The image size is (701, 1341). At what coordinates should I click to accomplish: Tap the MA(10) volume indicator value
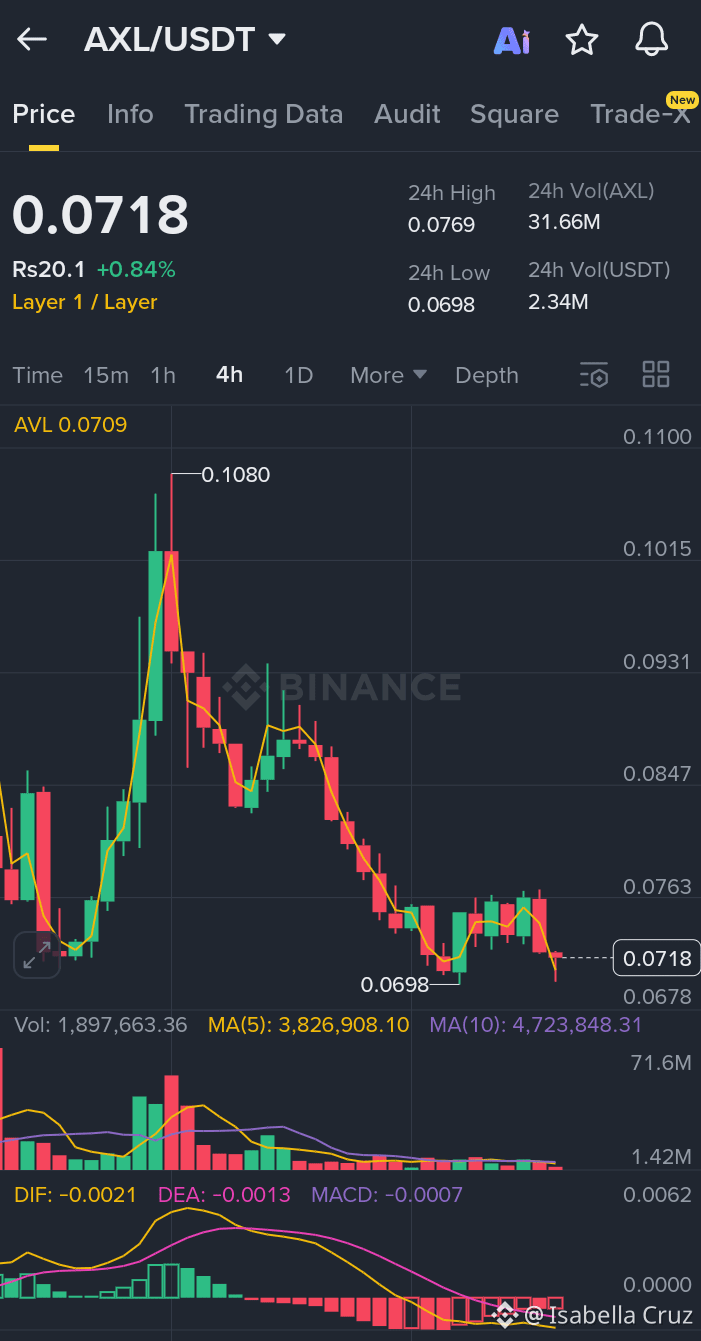pyautogui.click(x=536, y=1025)
